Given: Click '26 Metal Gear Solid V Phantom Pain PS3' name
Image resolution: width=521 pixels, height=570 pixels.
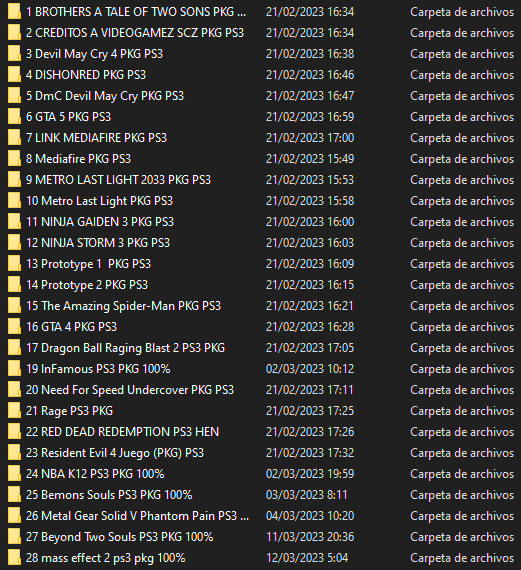Looking at the screenshot, I should tap(137, 515).
